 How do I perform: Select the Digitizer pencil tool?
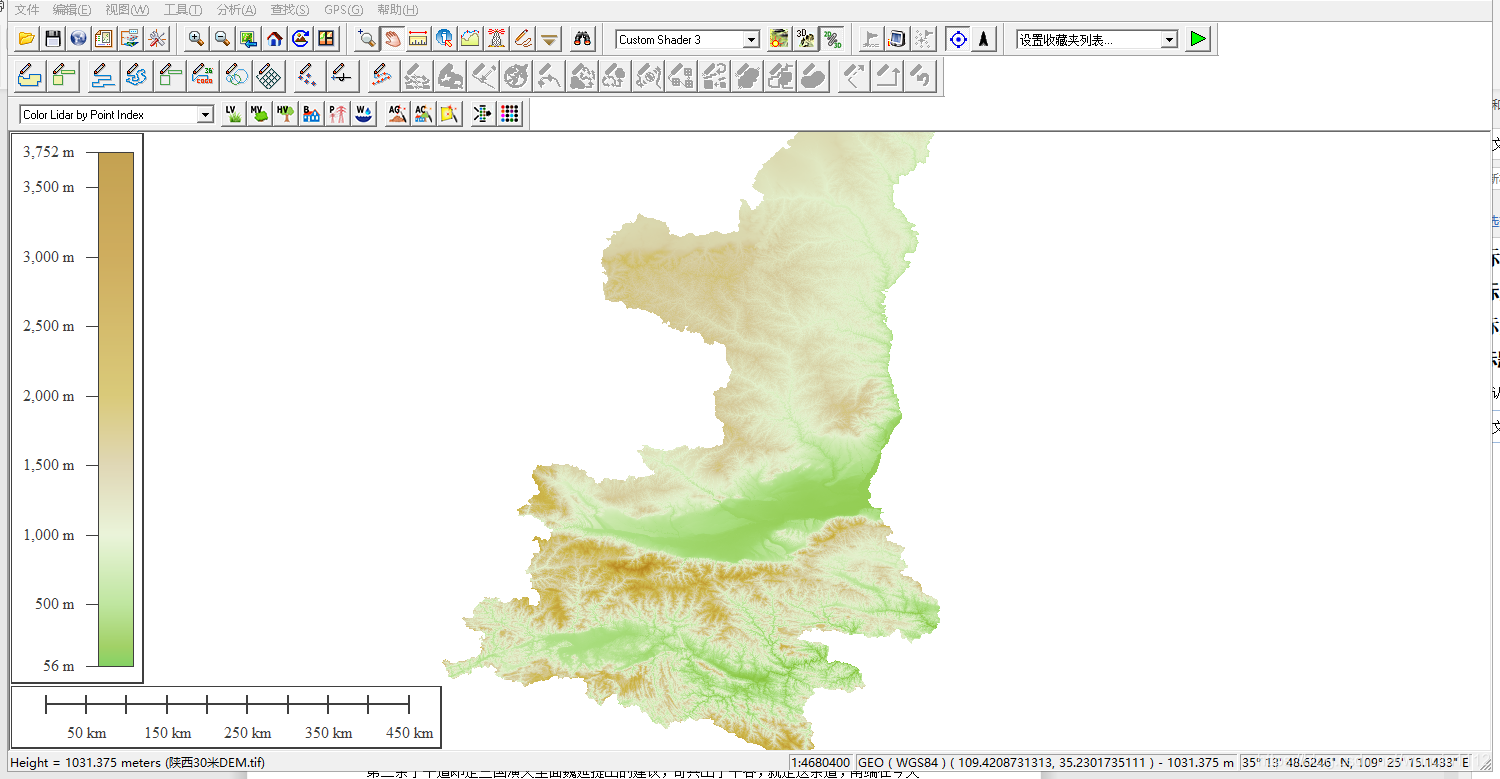coord(522,39)
